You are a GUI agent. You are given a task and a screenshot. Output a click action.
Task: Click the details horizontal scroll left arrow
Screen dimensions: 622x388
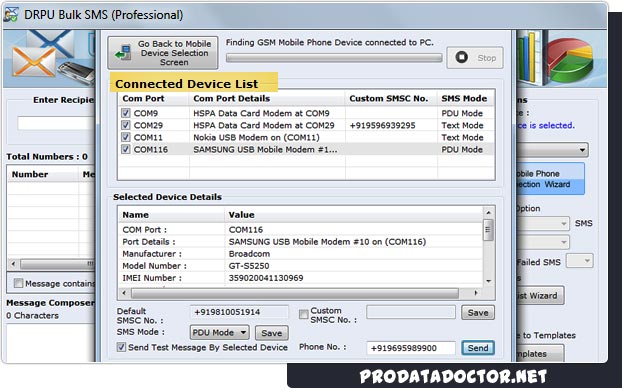(124, 293)
